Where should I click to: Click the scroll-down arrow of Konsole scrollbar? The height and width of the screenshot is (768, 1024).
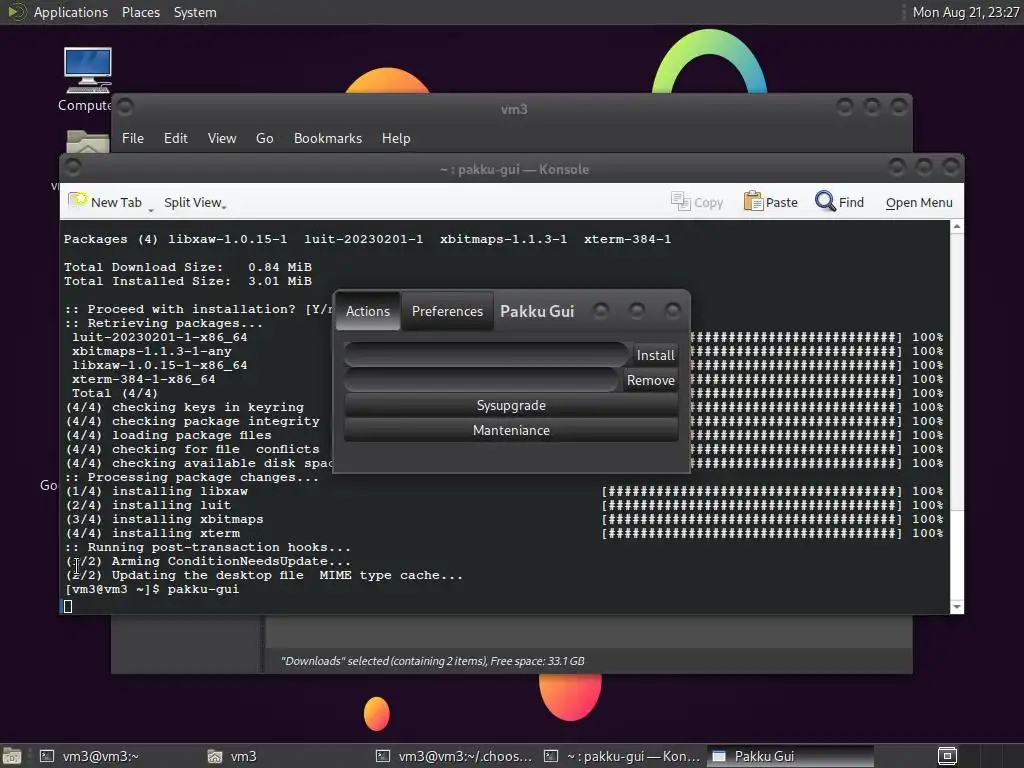pos(957,607)
